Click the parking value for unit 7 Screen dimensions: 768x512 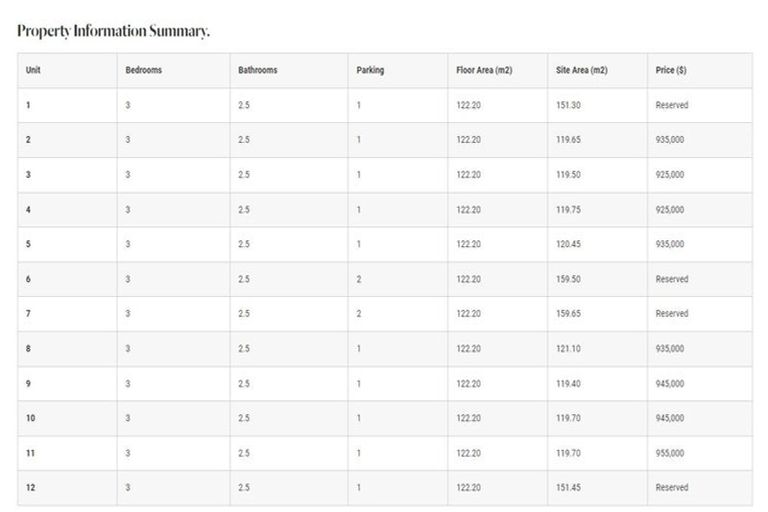tap(359, 314)
